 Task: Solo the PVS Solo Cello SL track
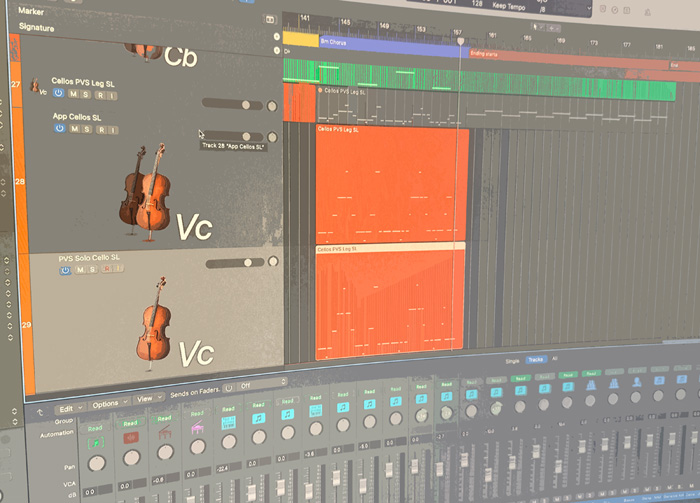tap(93, 270)
